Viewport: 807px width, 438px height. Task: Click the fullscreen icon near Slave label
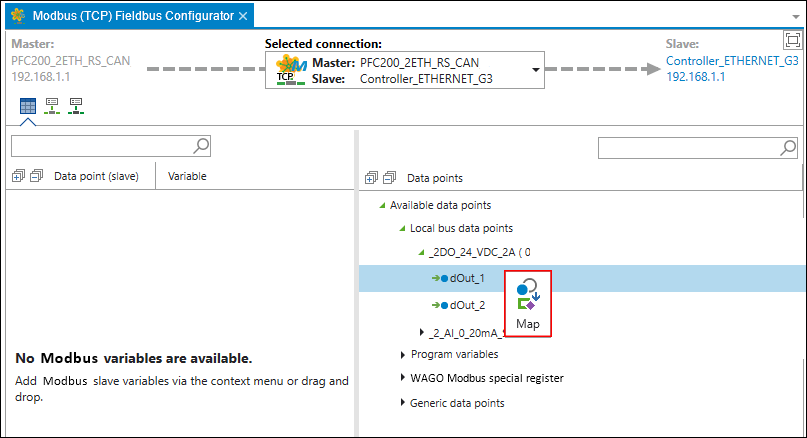click(x=793, y=40)
